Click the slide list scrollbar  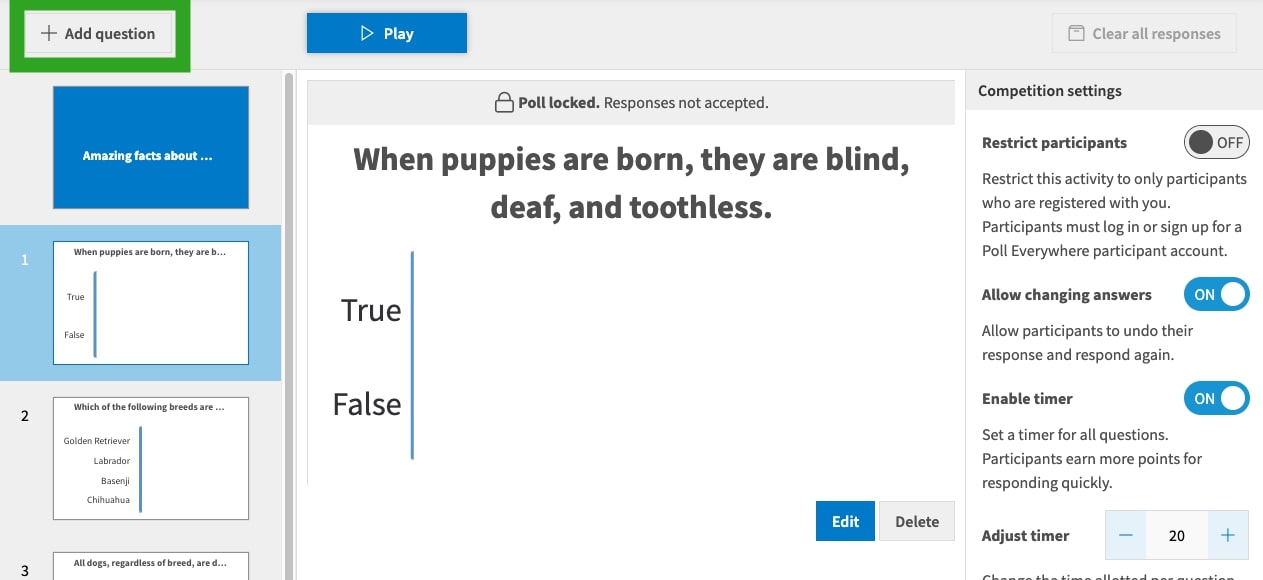tap(289, 300)
